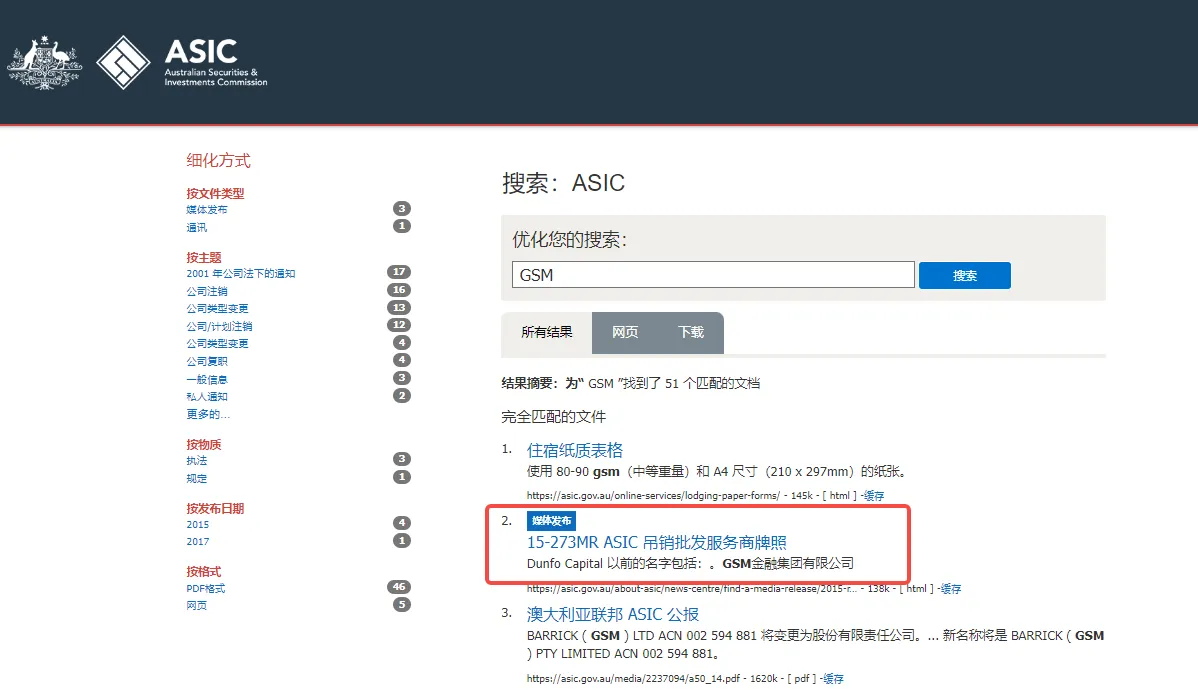Focus the GSM search input field
Viewport: 1198px width, 690px height.
point(713,275)
